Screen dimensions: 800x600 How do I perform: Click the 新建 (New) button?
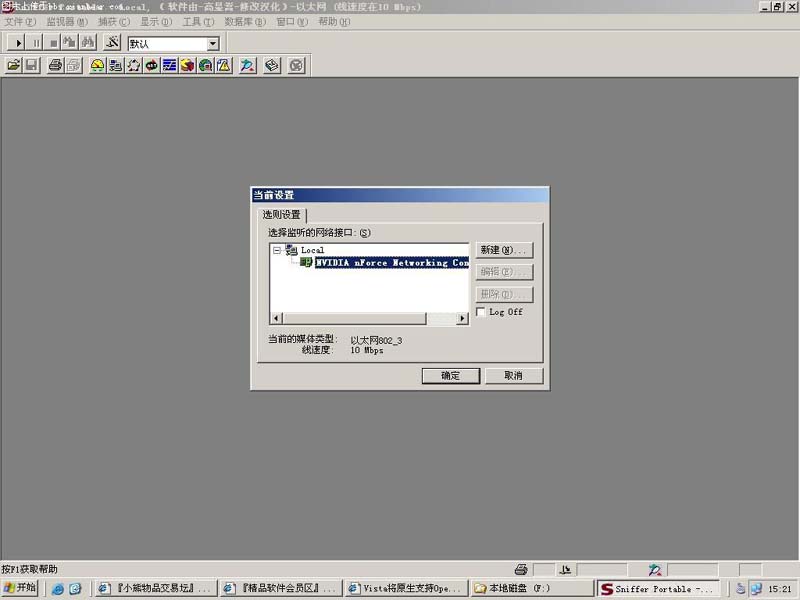[x=503, y=250]
